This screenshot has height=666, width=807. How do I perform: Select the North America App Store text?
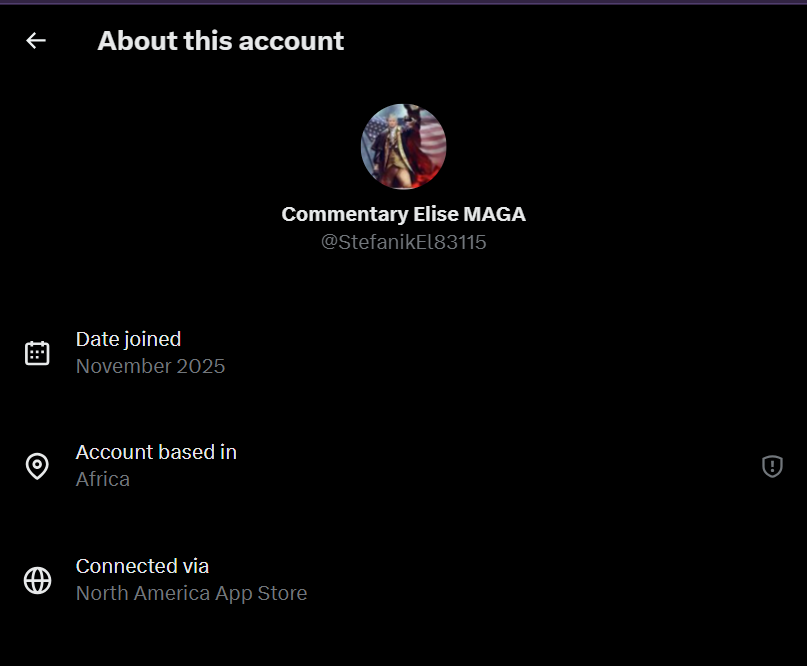(x=191, y=593)
